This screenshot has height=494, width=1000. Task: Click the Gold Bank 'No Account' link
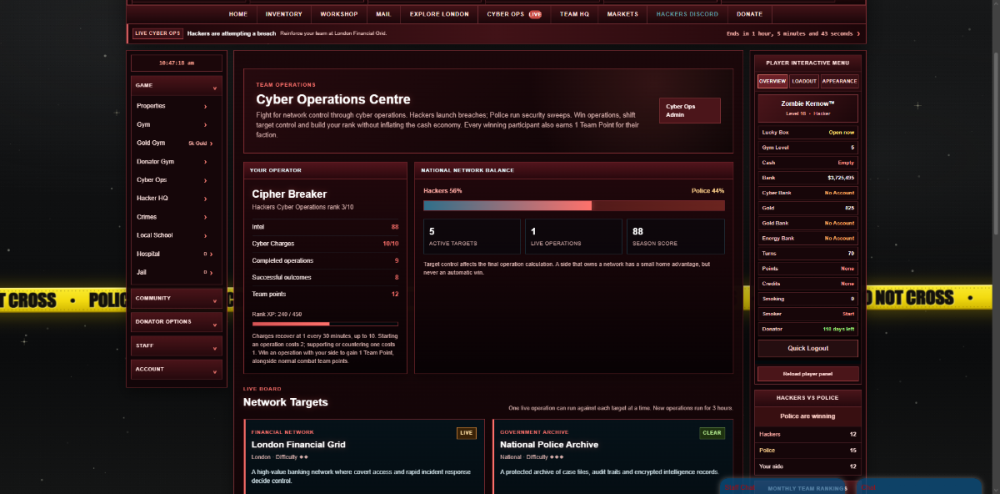click(839, 223)
